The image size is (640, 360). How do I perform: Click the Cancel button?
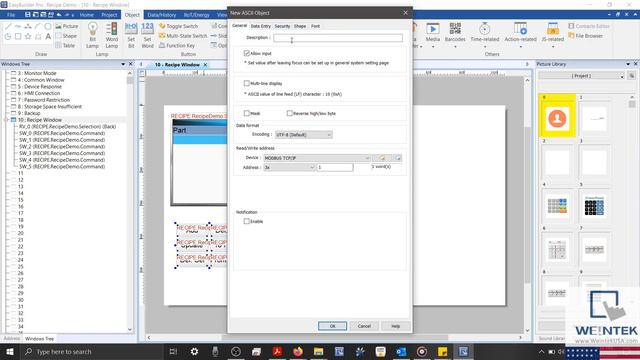tap(364, 326)
